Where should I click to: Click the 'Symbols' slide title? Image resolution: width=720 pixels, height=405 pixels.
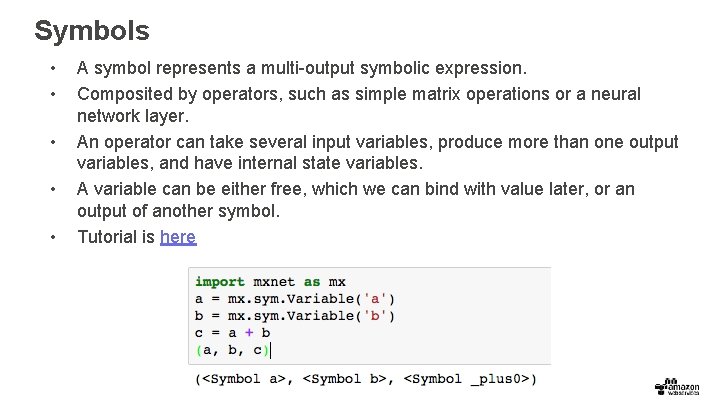pyautogui.click(x=91, y=30)
